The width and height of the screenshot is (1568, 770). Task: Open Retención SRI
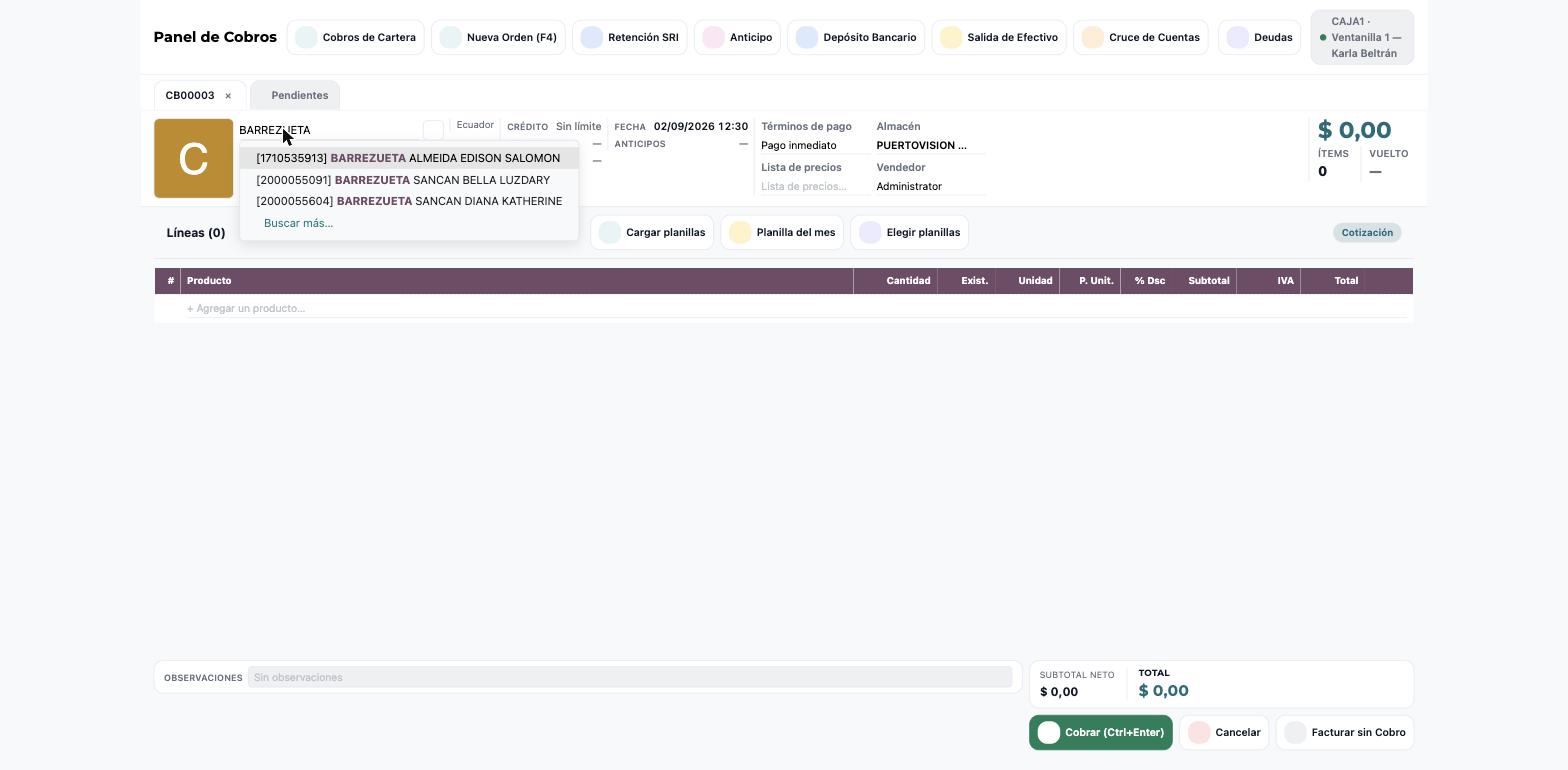[x=629, y=37]
